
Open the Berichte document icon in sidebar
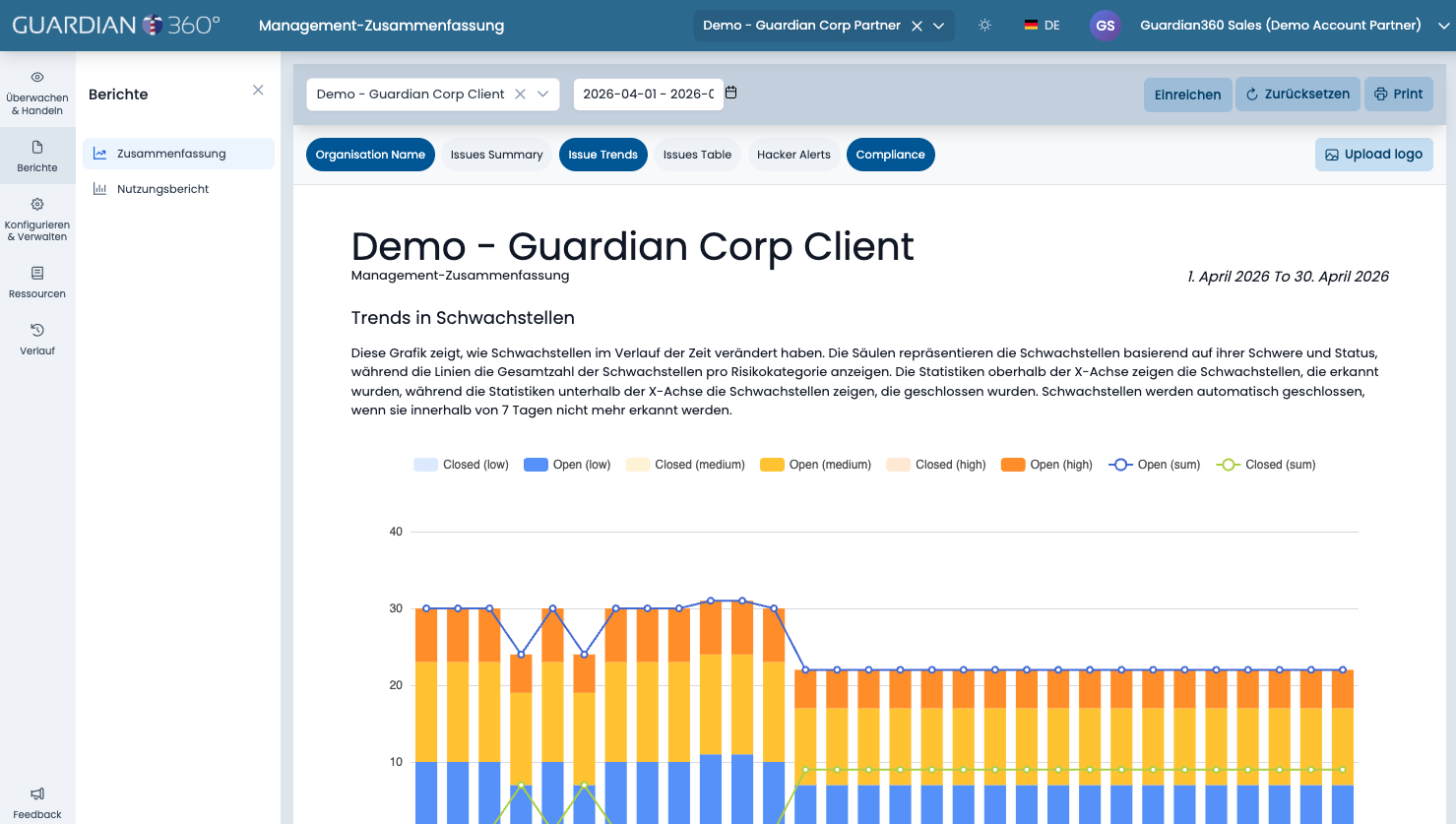(37, 148)
